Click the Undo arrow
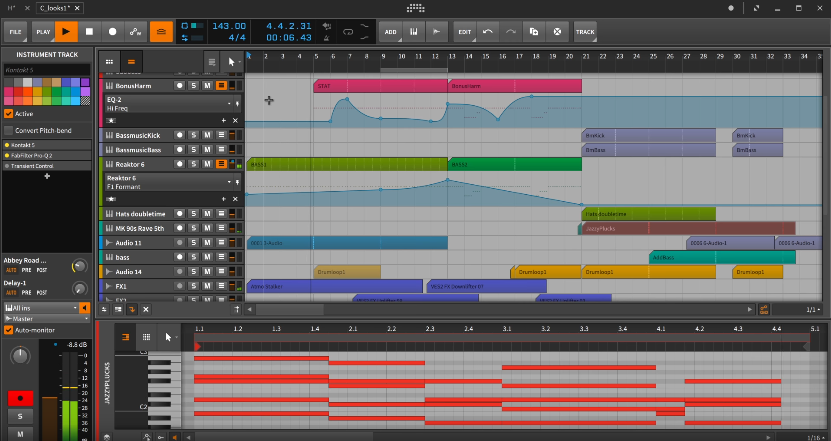Screen dimensions: 831x441 point(488,32)
